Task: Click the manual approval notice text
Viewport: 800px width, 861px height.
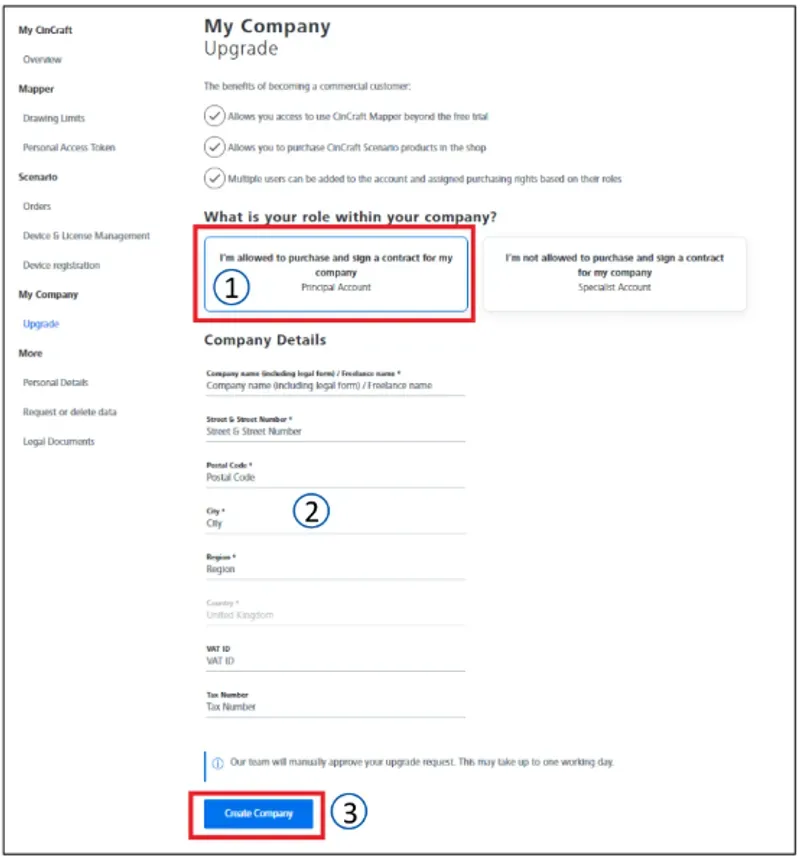Action: coord(422,762)
